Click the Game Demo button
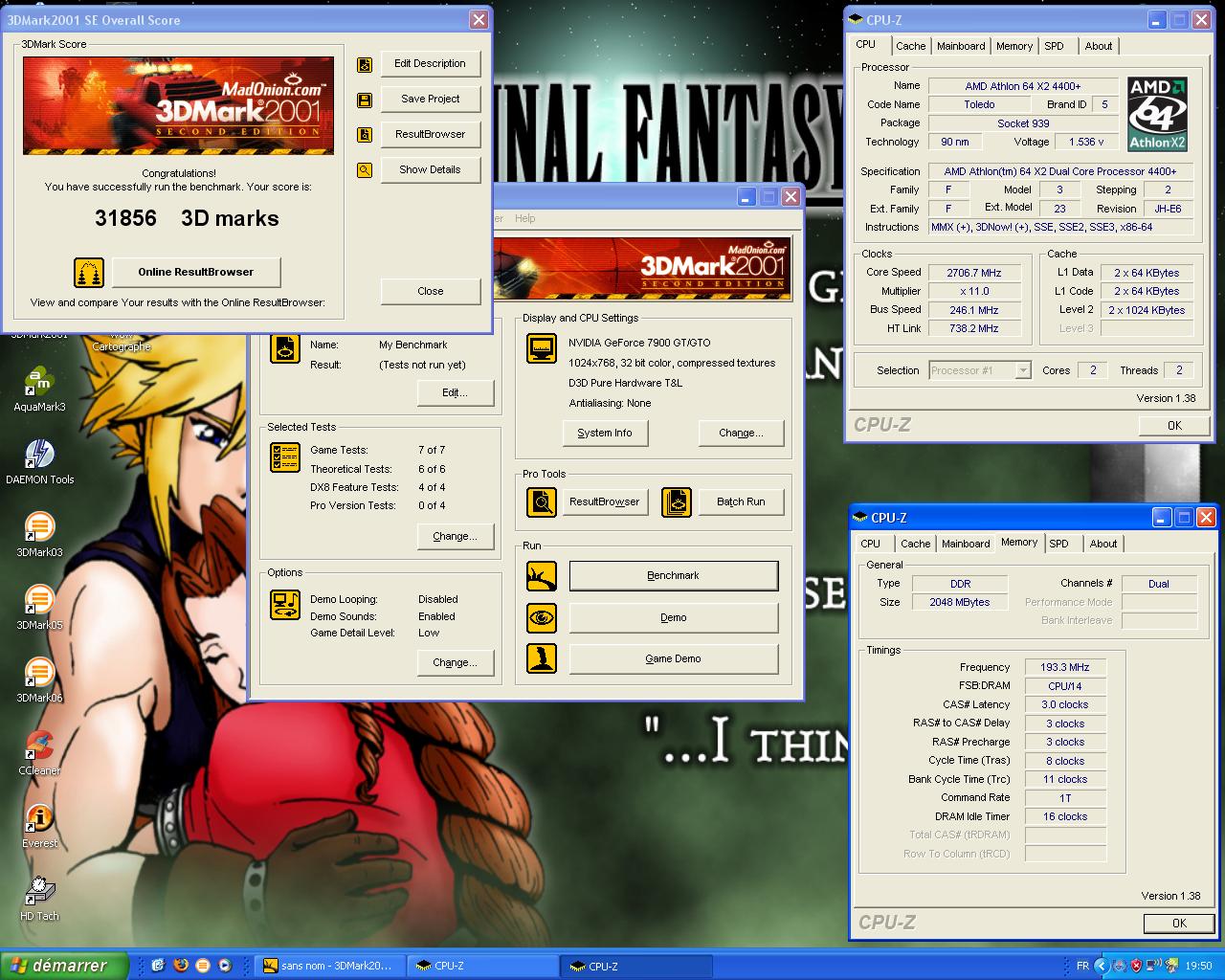 [674, 659]
